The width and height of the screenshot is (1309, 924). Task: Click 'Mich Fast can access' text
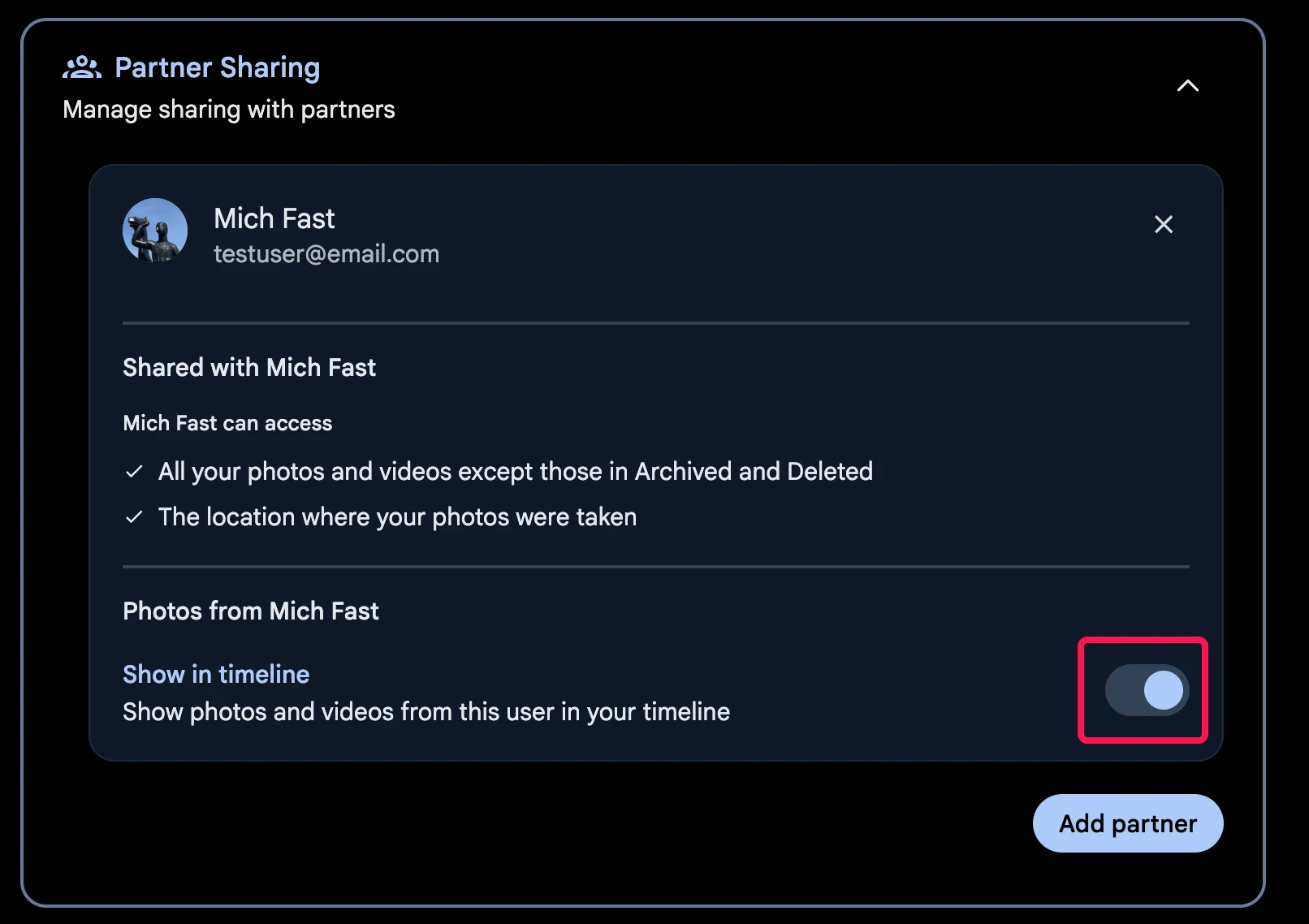pos(227,423)
